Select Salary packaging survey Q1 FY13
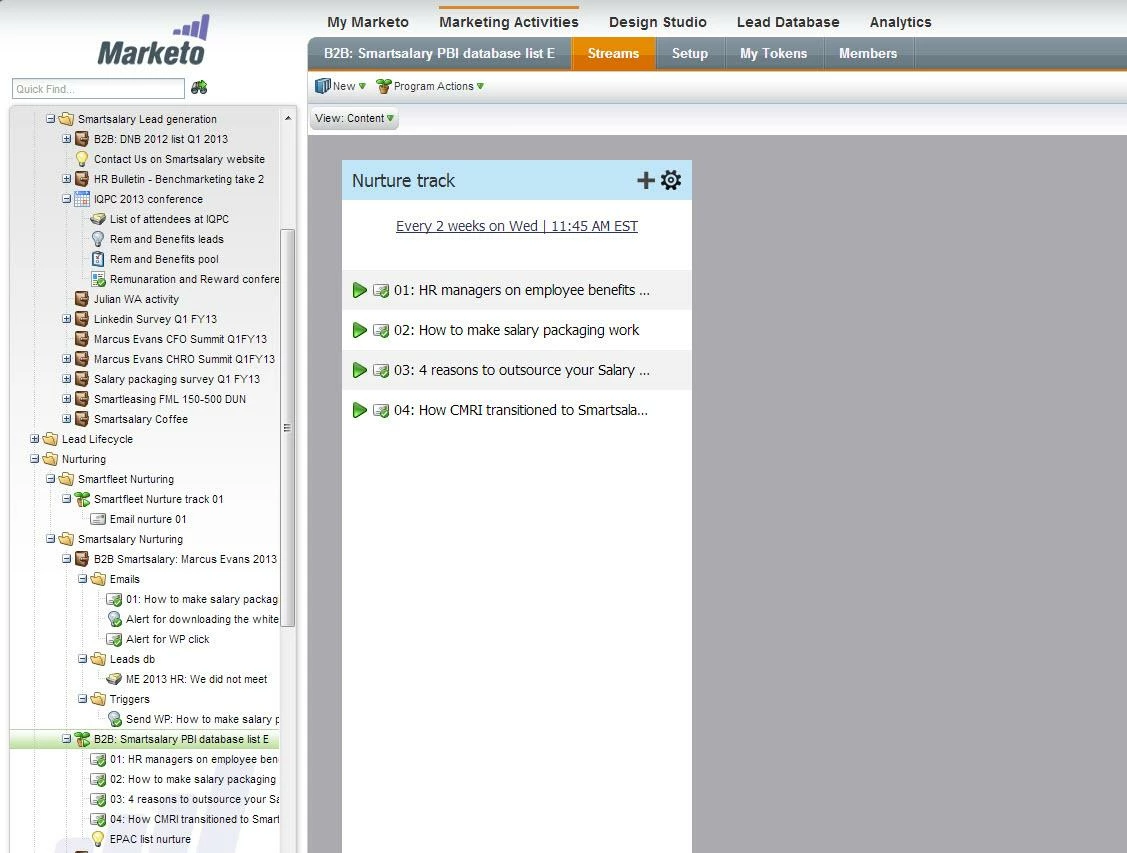Viewport: 1127px width, 853px height. point(177,379)
